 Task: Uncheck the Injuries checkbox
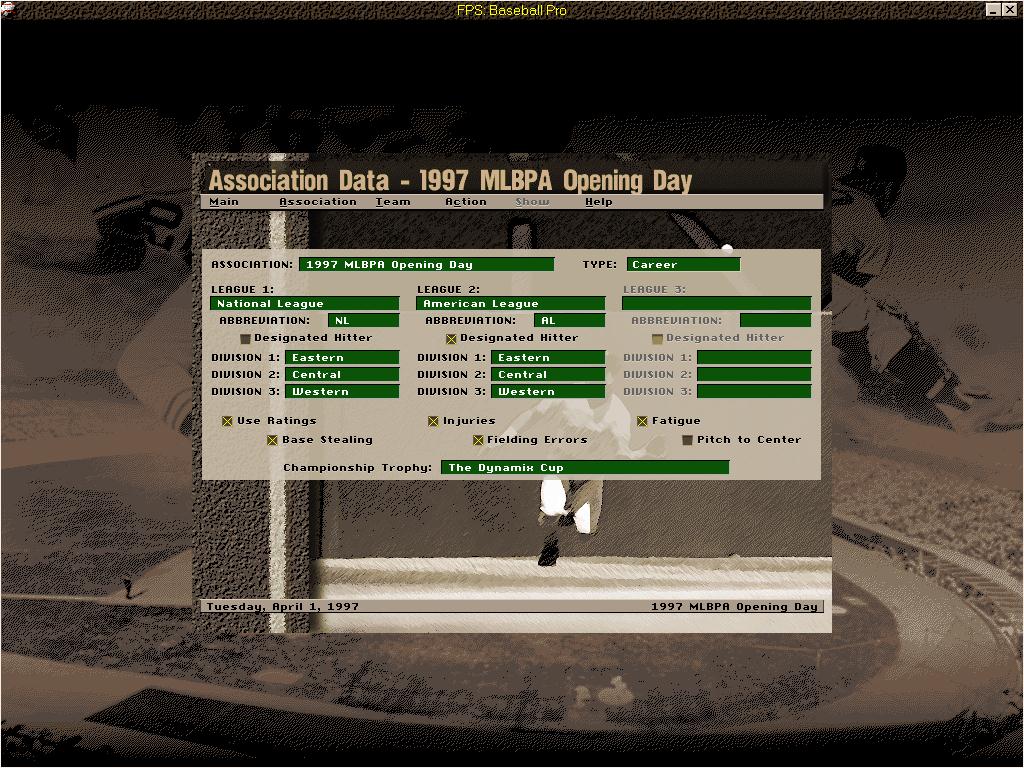coord(433,421)
